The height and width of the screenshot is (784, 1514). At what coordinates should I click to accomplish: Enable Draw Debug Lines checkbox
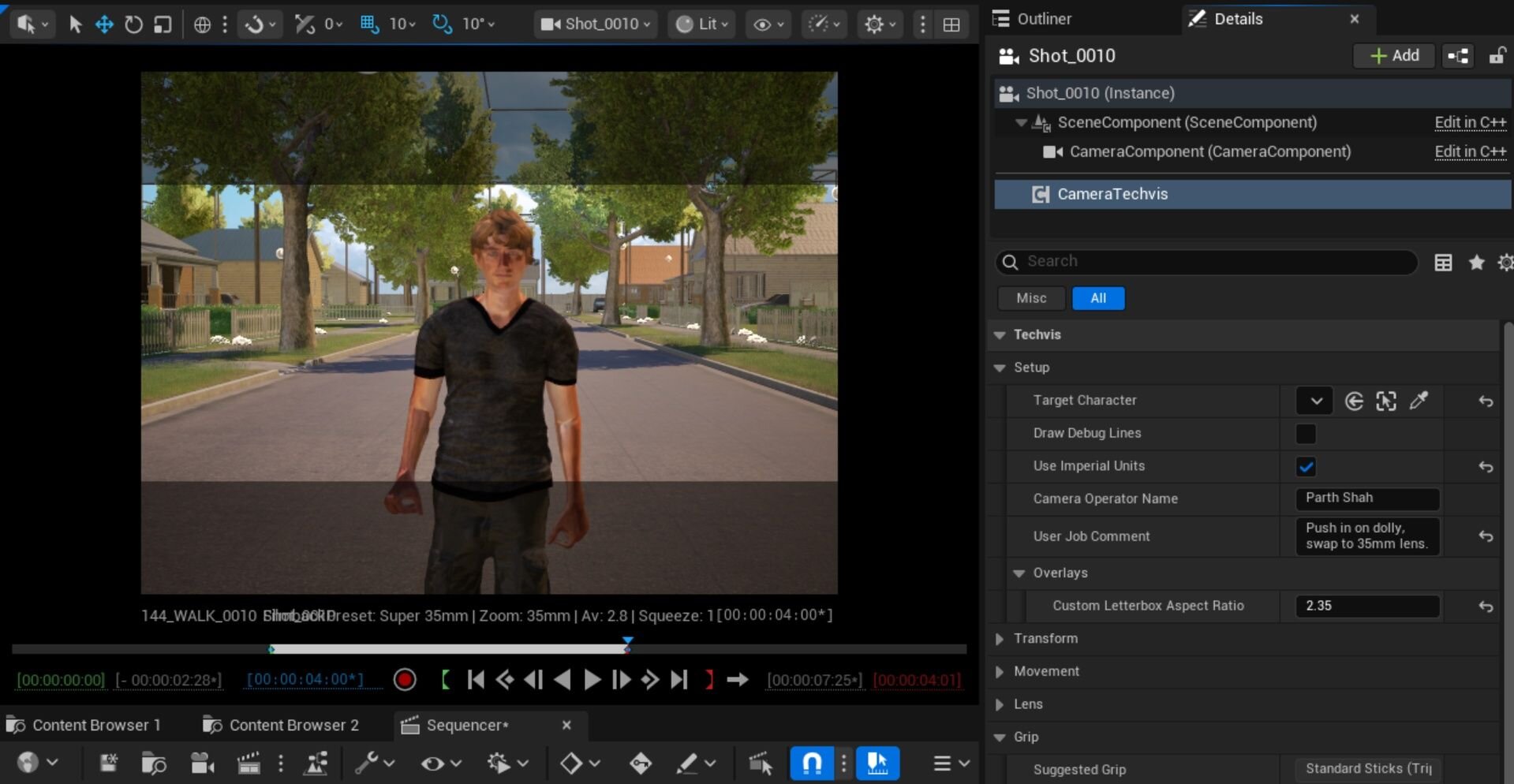(x=1306, y=434)
